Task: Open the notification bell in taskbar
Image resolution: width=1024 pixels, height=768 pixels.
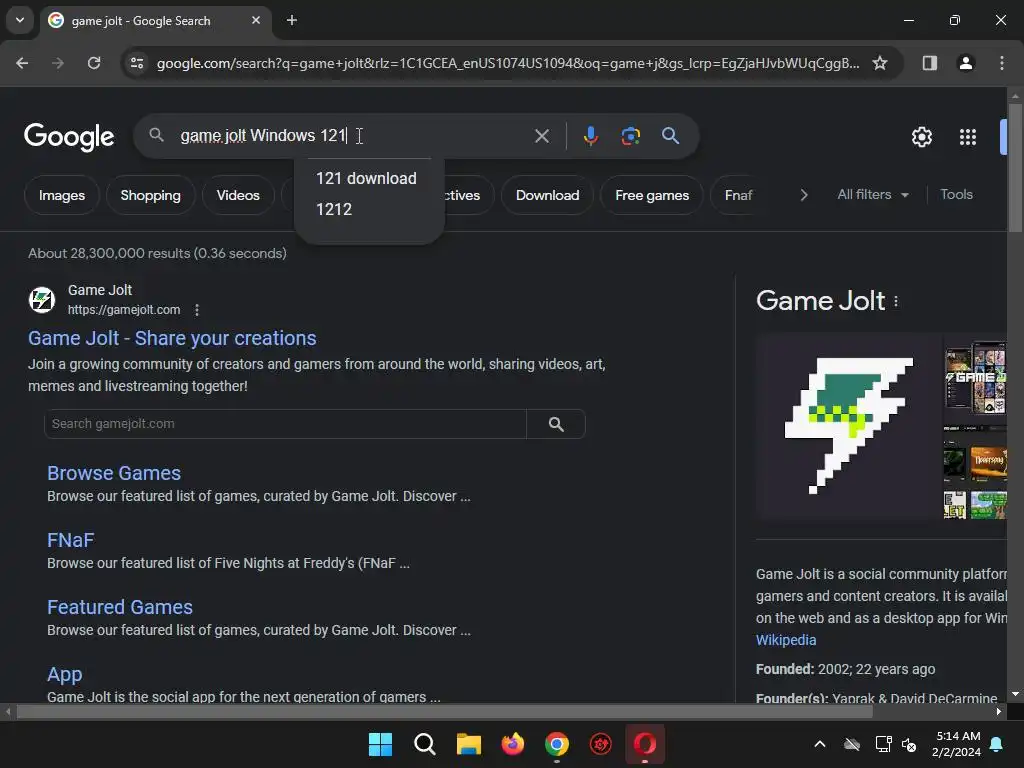Action: click(997, 744)
